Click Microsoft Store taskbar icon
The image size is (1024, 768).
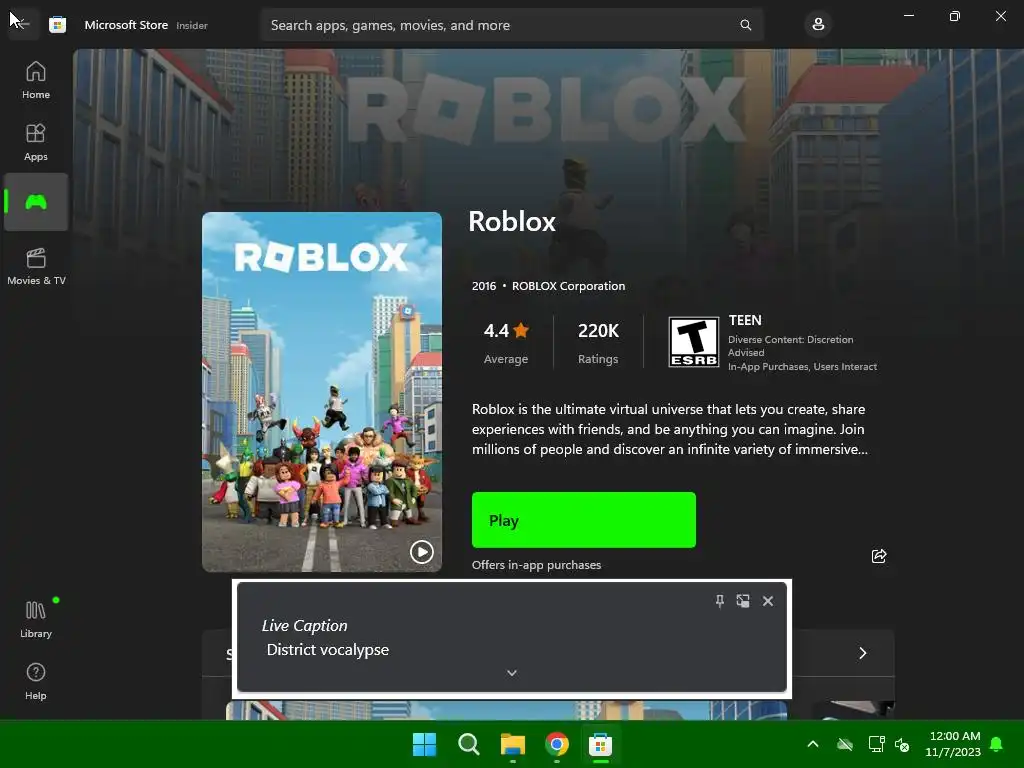point(600,744)
